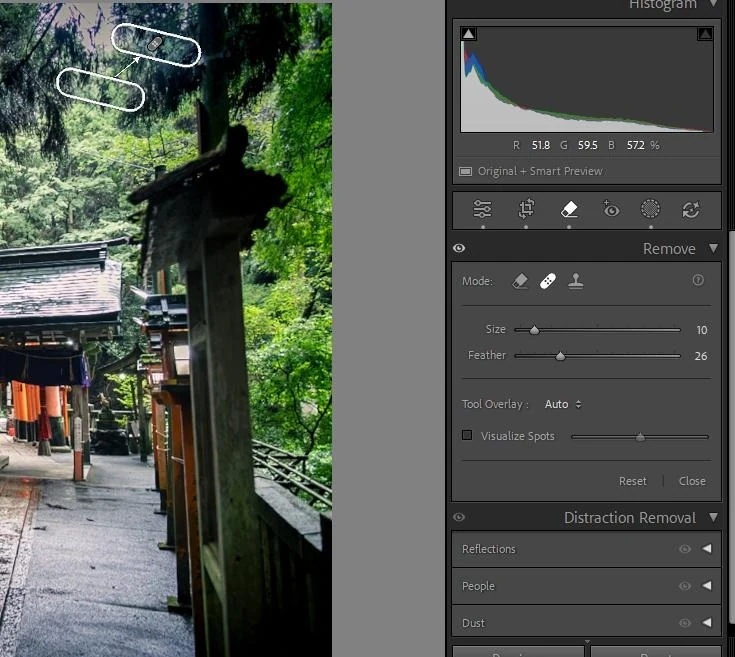
Task: Enable Visualize Spots checkbox
Action: click(x=467, y=435)
